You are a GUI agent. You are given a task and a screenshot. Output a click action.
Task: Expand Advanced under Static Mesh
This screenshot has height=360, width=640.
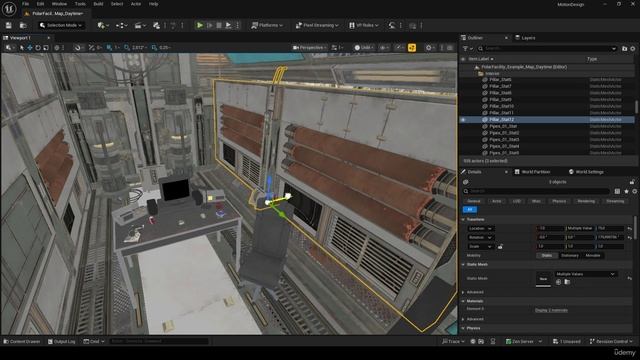[x=463, y=292]
